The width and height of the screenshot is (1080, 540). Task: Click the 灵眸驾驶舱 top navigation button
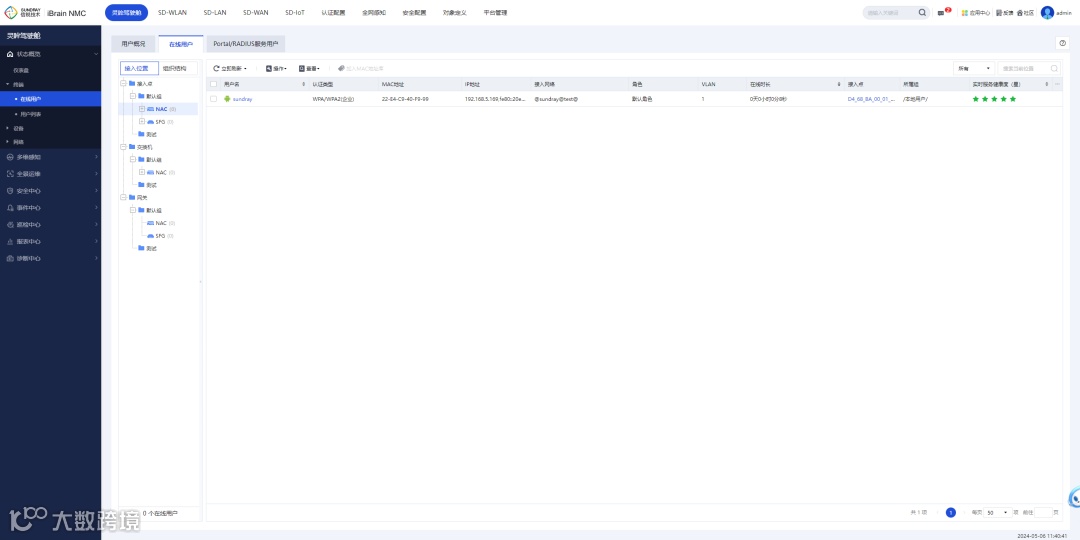tap(126, 12)
